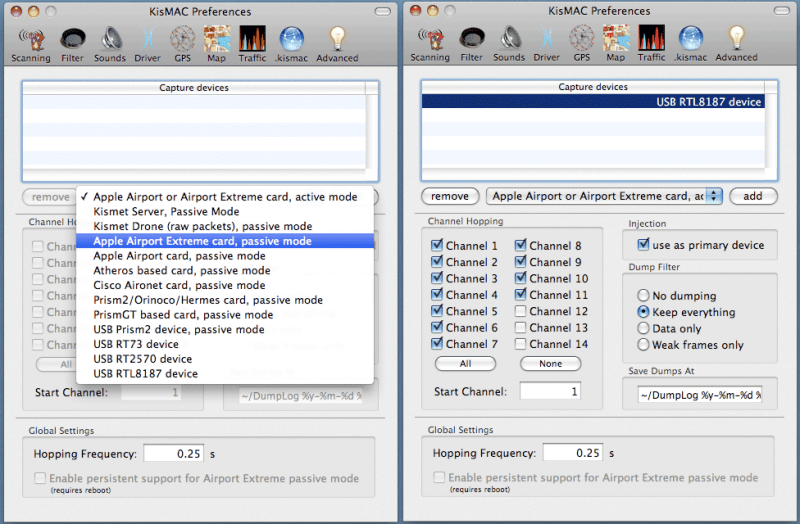Choose Prism2/Orinoco/Hermes card, passive mode

(x=225, y=300)
